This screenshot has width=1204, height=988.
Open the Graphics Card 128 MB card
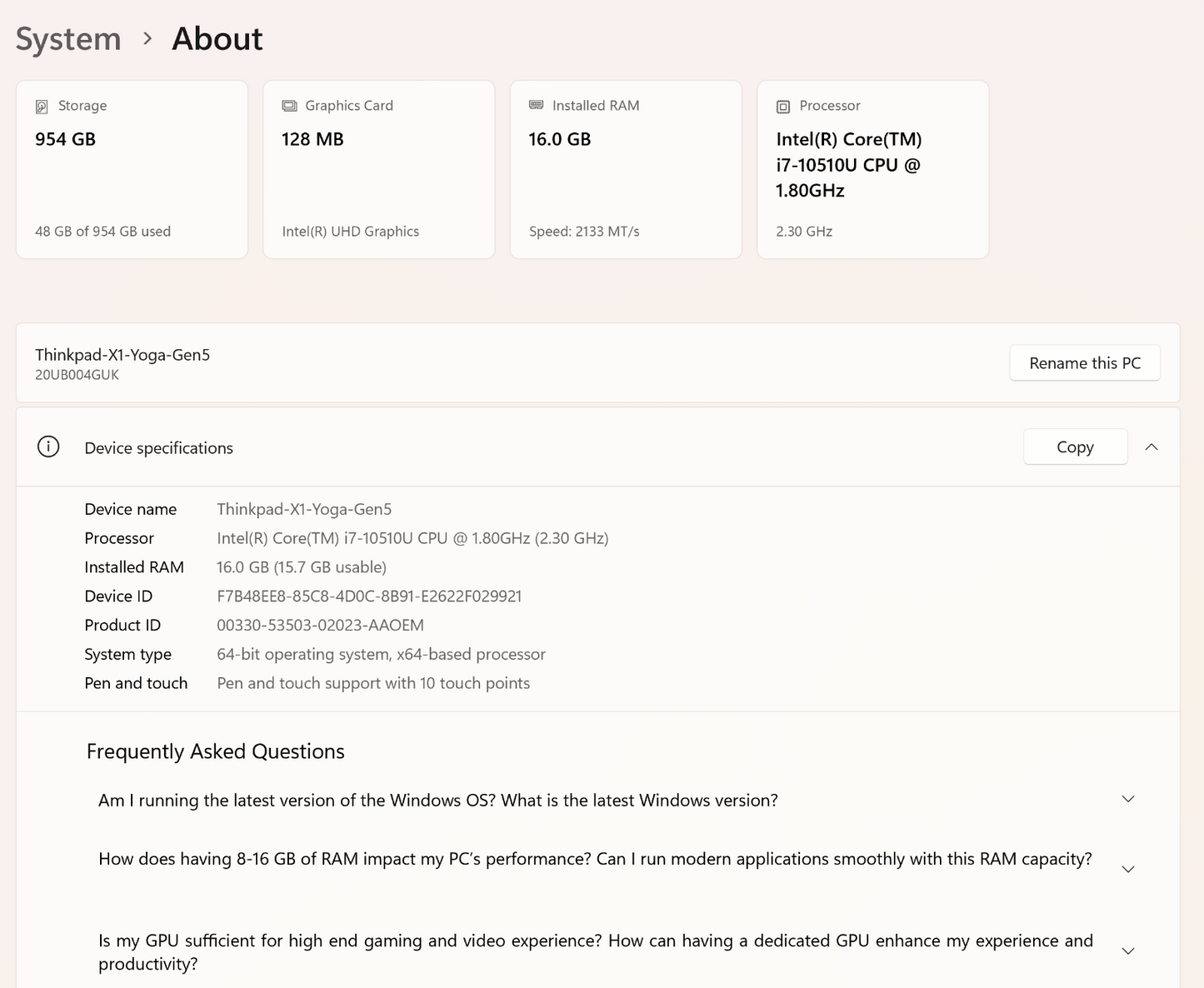pos(378,170)
